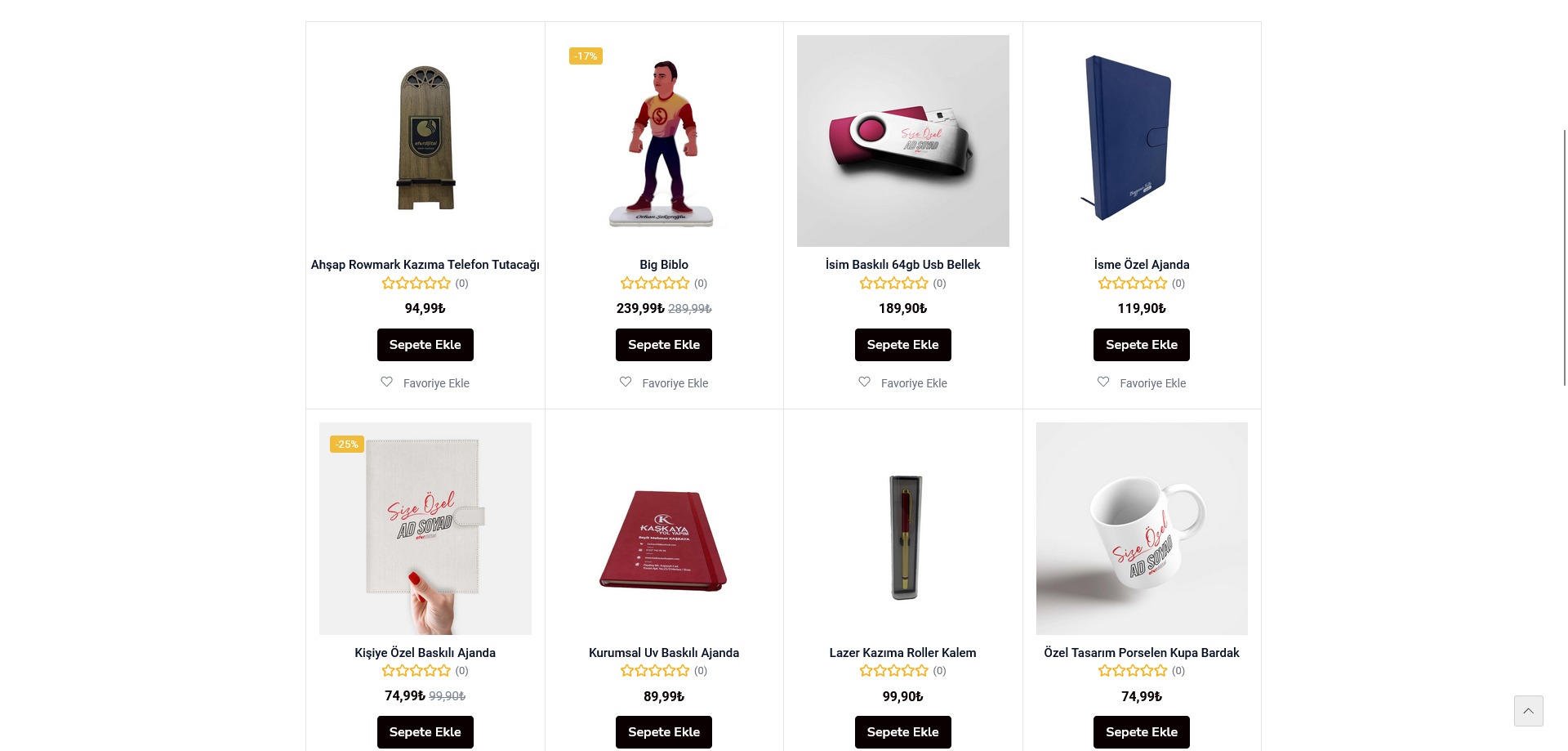
Task: Add İsim Baskılı 64gb Usb Bellek to cart
Action: pos(902,345)
